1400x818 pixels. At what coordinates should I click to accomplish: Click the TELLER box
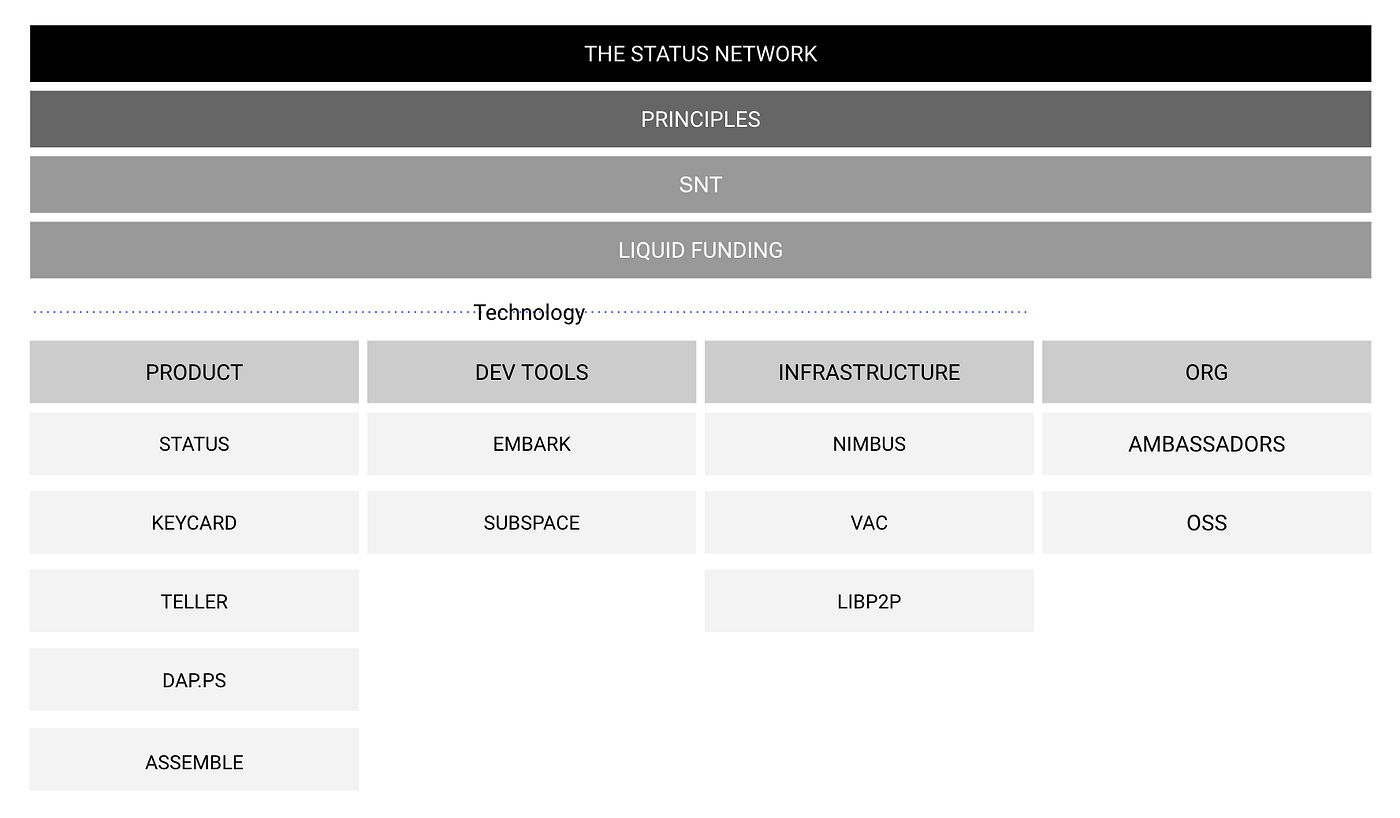[x=194, y=601]
